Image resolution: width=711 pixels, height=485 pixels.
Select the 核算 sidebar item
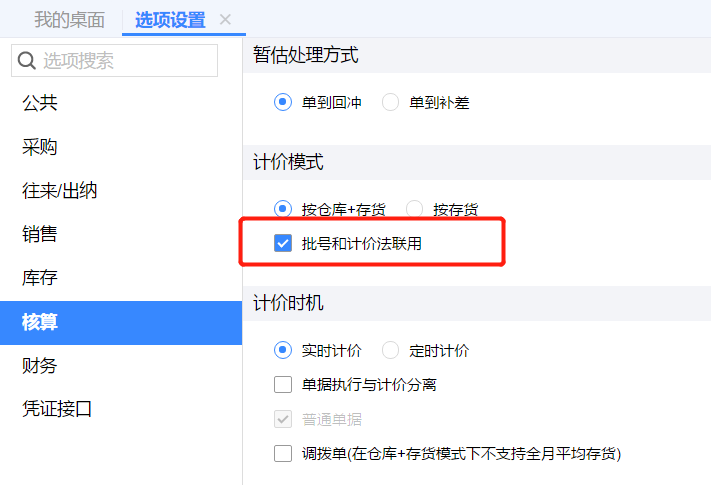40,322
